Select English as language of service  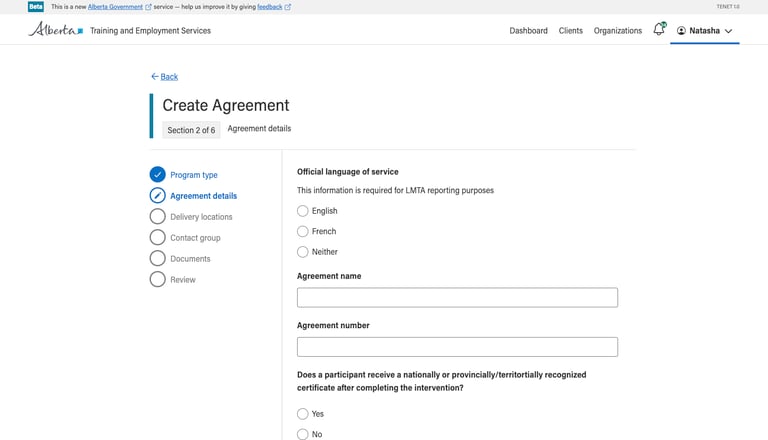click(x=303, y=211)
